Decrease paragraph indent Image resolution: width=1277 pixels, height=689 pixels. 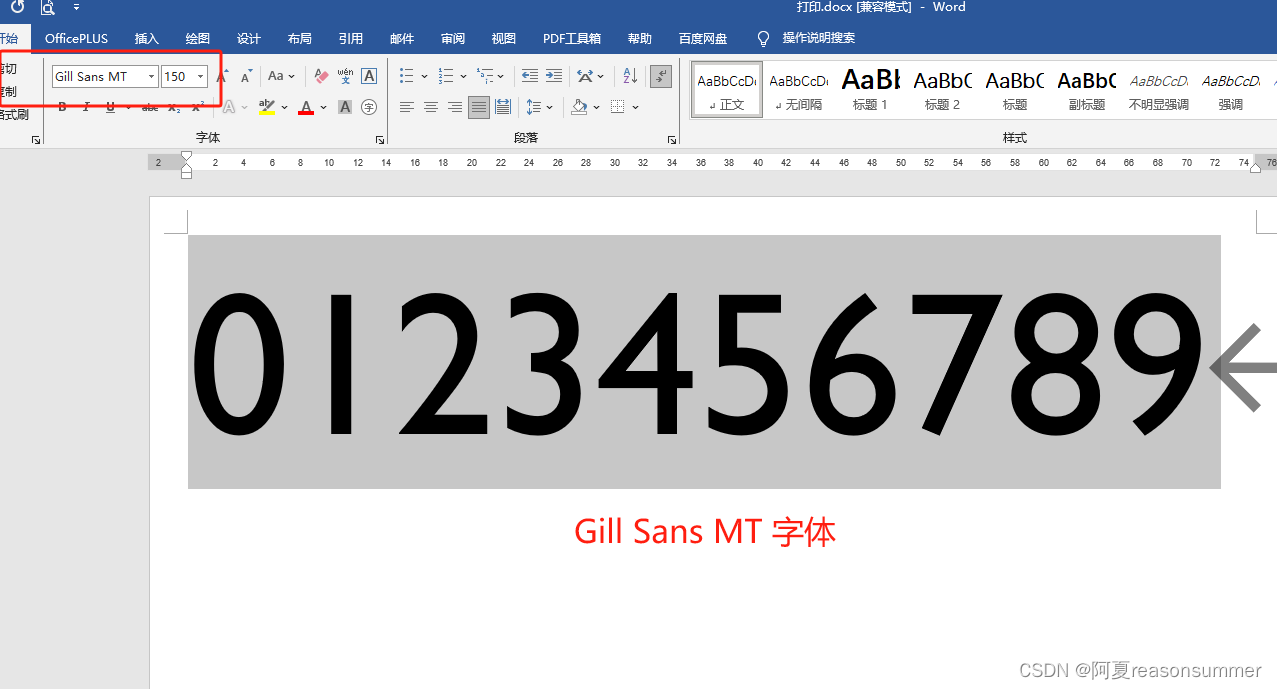coord(530,76)
